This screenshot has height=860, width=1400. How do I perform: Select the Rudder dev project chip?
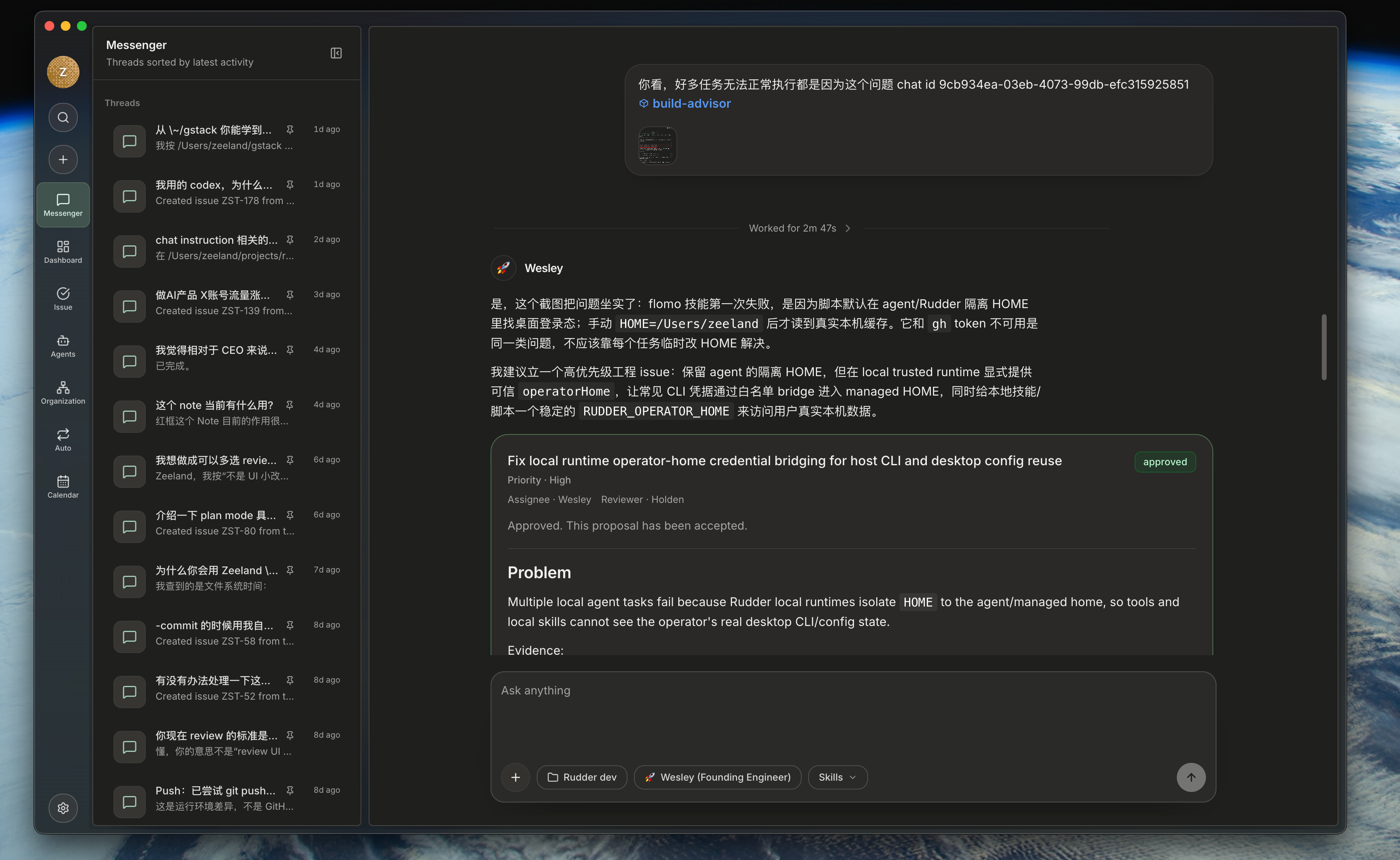581,777
